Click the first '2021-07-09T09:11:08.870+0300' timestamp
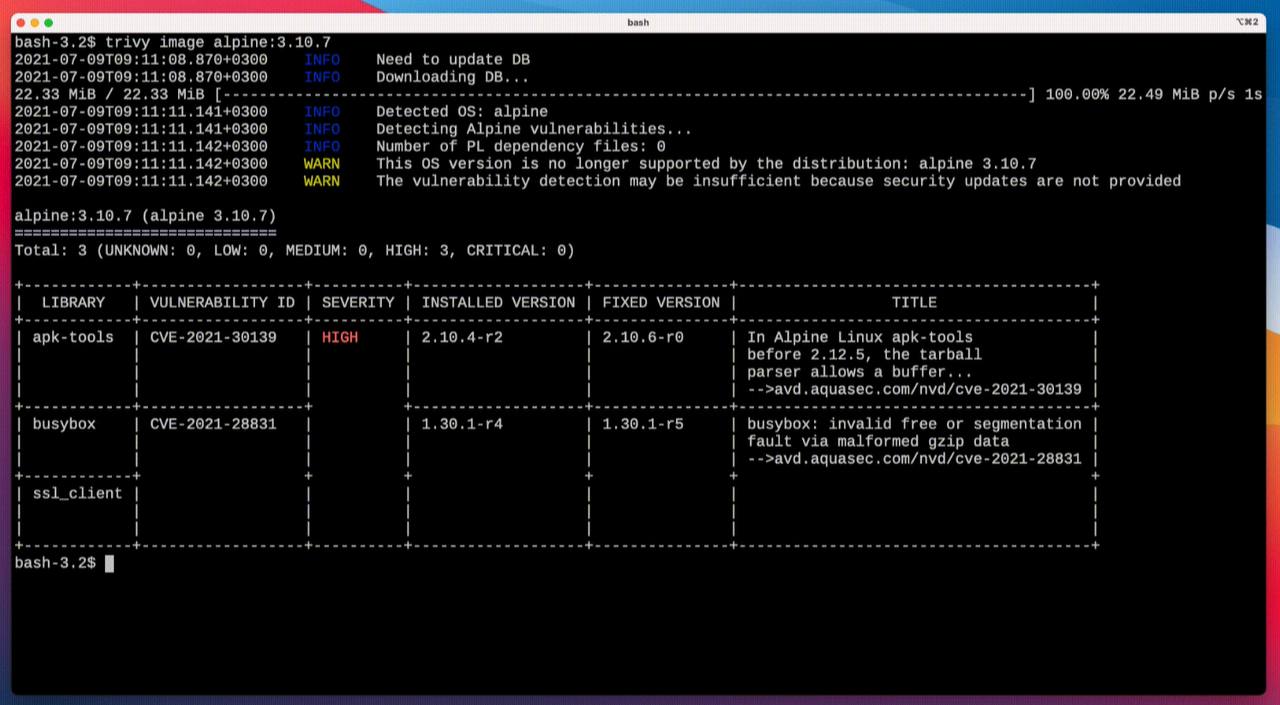 point(141,60)
